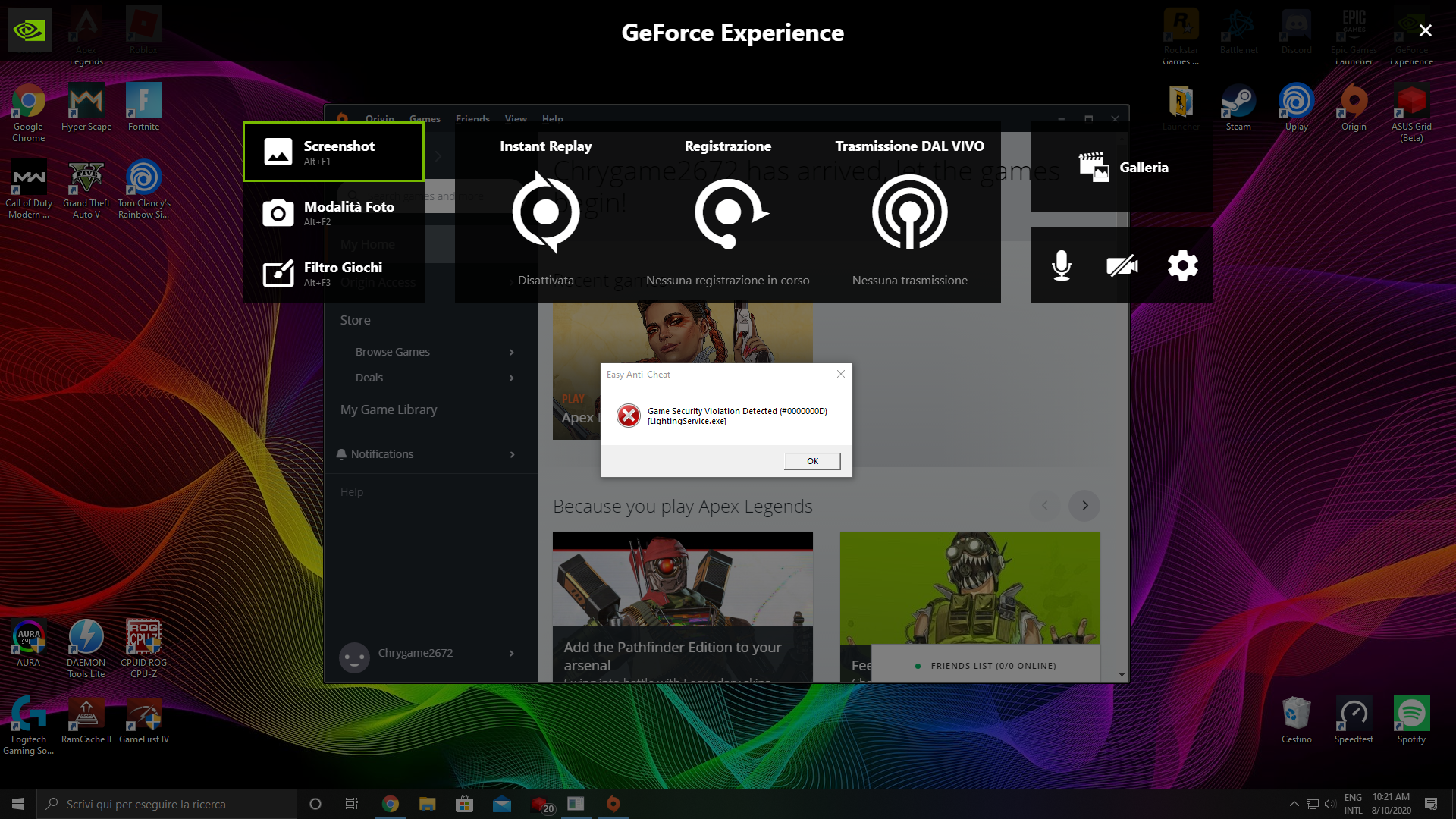This screenshot has height=819, width=1456.
Task: Open the Galleria gallery
Action: pyautogui.click(x=1122, y=167)
